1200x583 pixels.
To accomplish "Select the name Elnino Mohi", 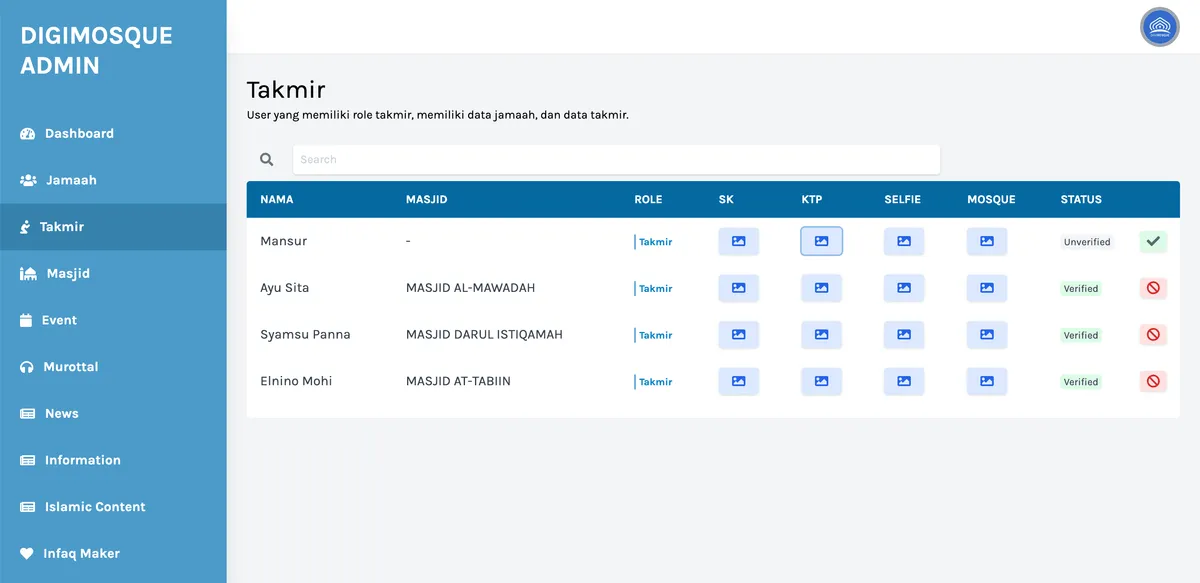I will click(296, 381).
